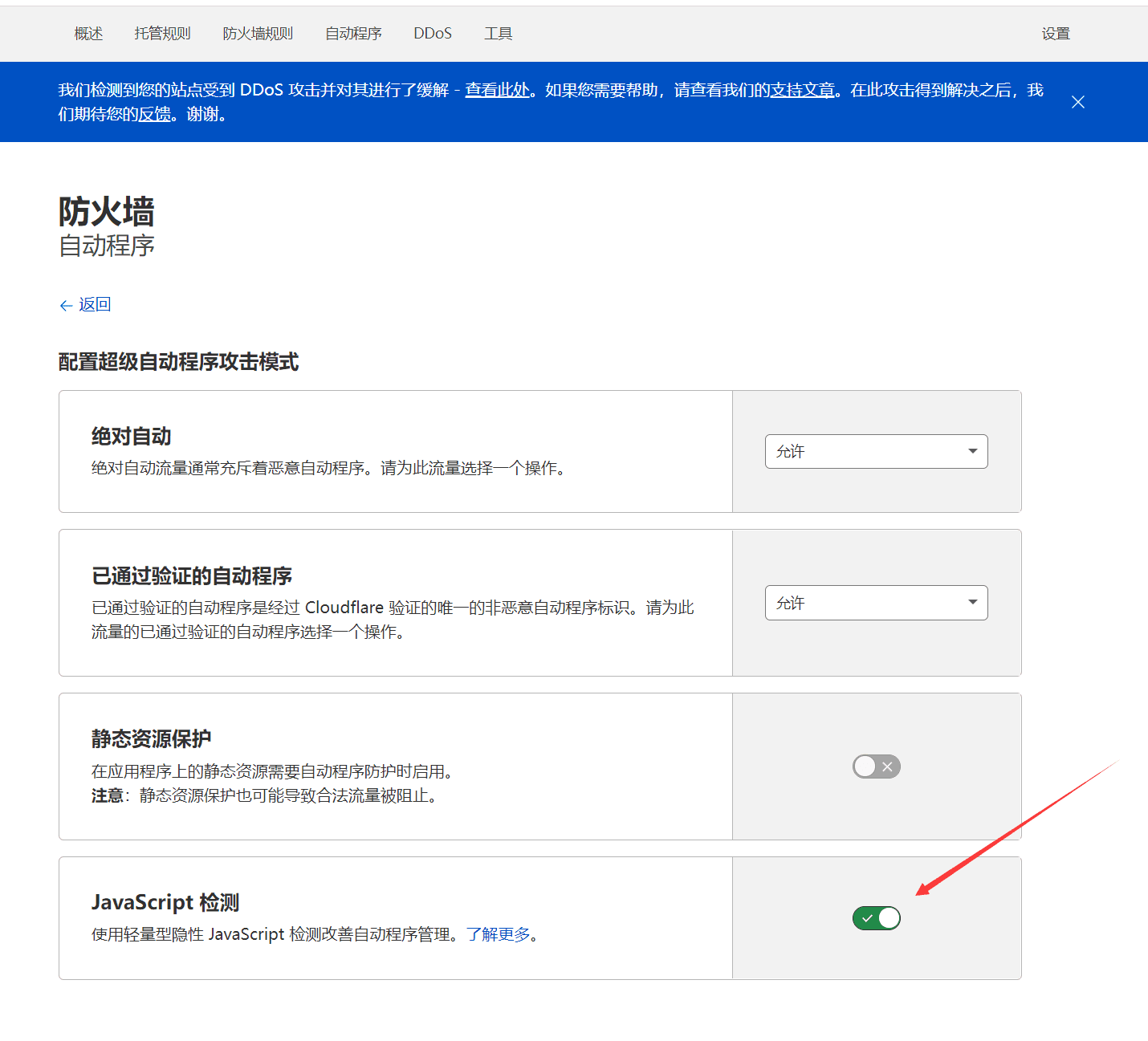Enable the 静态资源保护 toggle switch

tap(876, 767)
